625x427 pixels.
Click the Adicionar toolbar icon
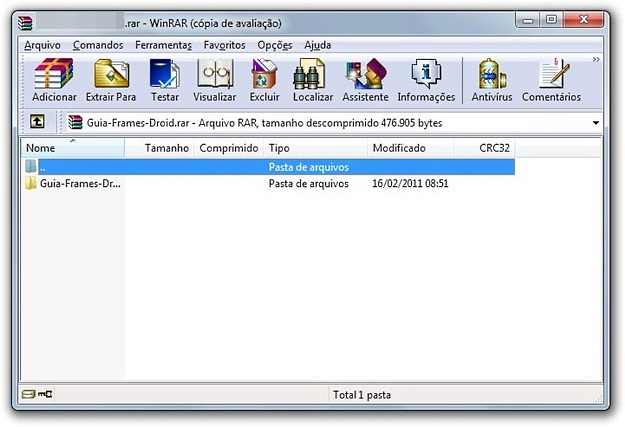pyautogui.click(x=54, y=80)
